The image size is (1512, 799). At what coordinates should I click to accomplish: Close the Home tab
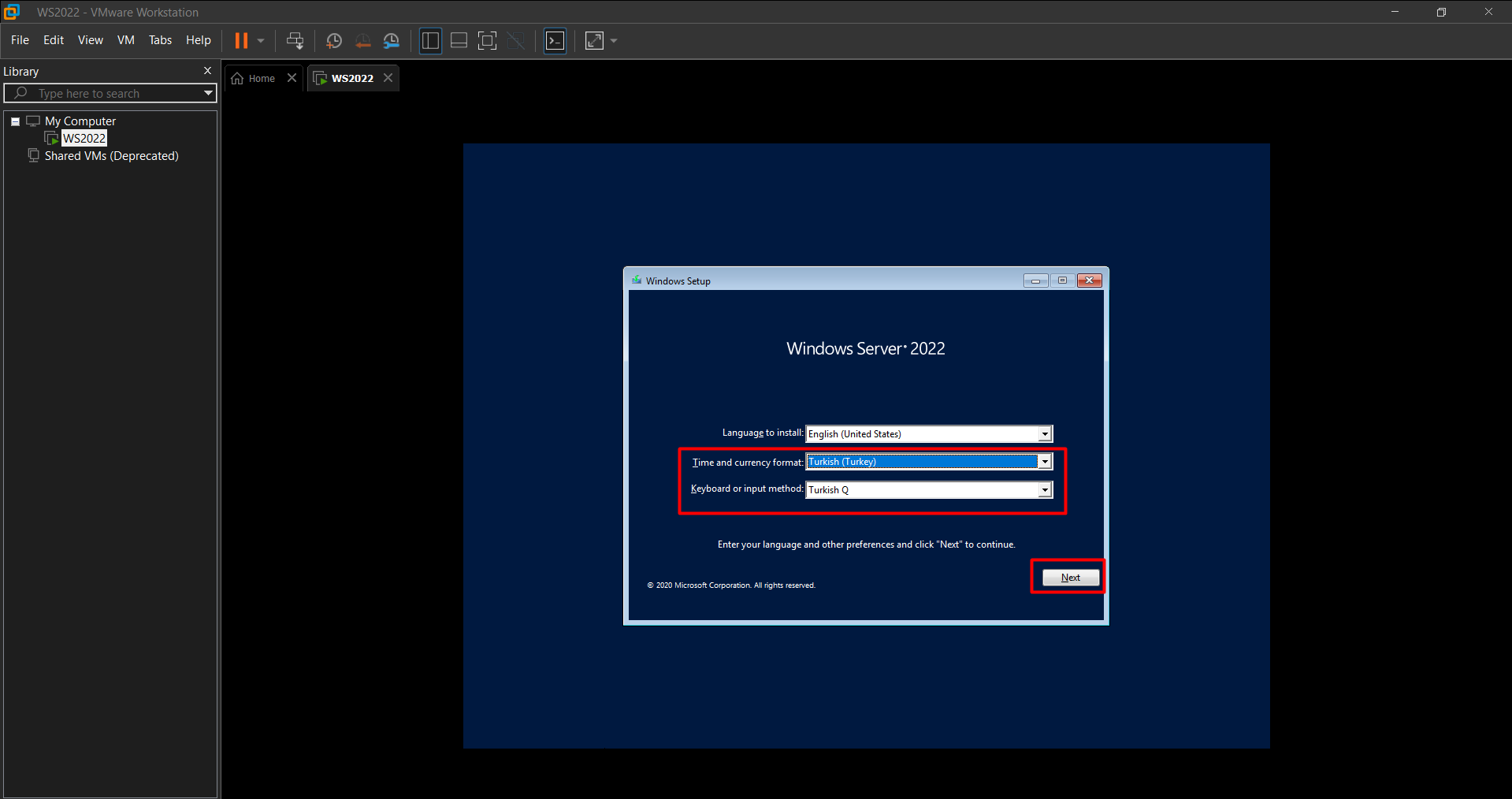coord(292,78)
